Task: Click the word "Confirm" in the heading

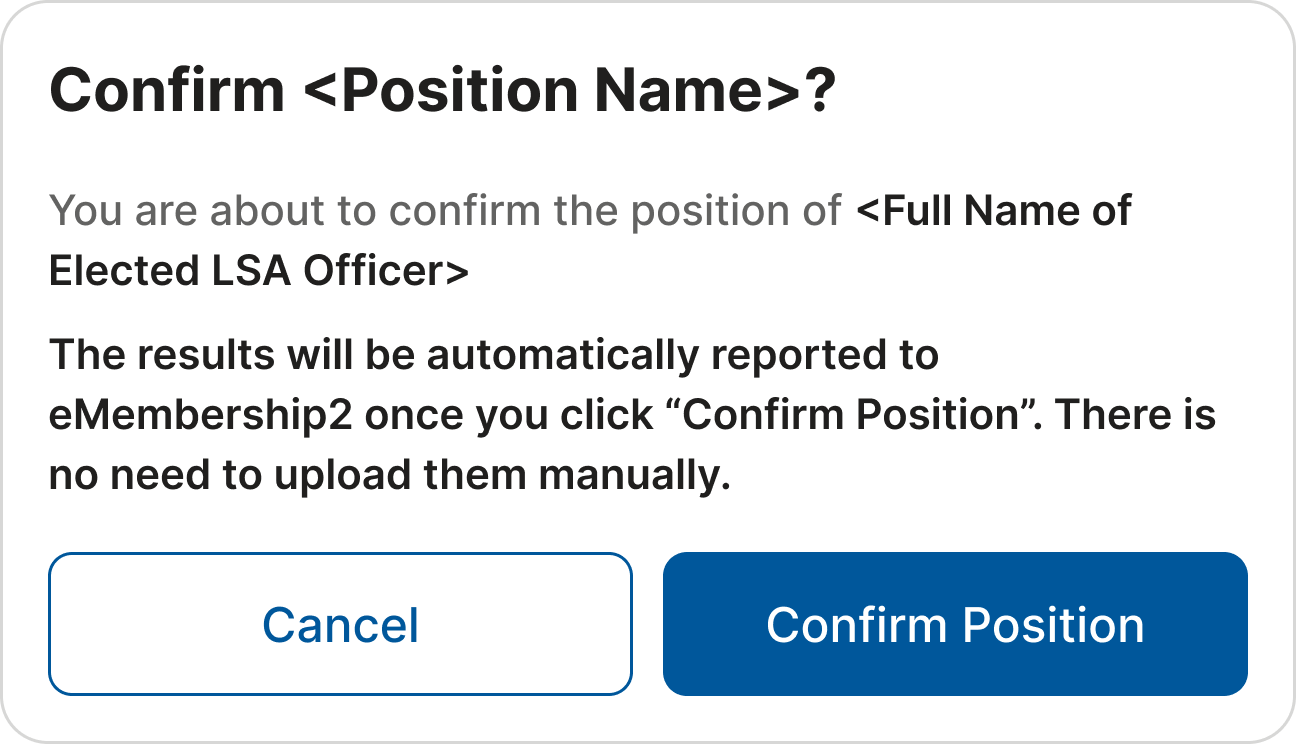Action: [167, 92]
